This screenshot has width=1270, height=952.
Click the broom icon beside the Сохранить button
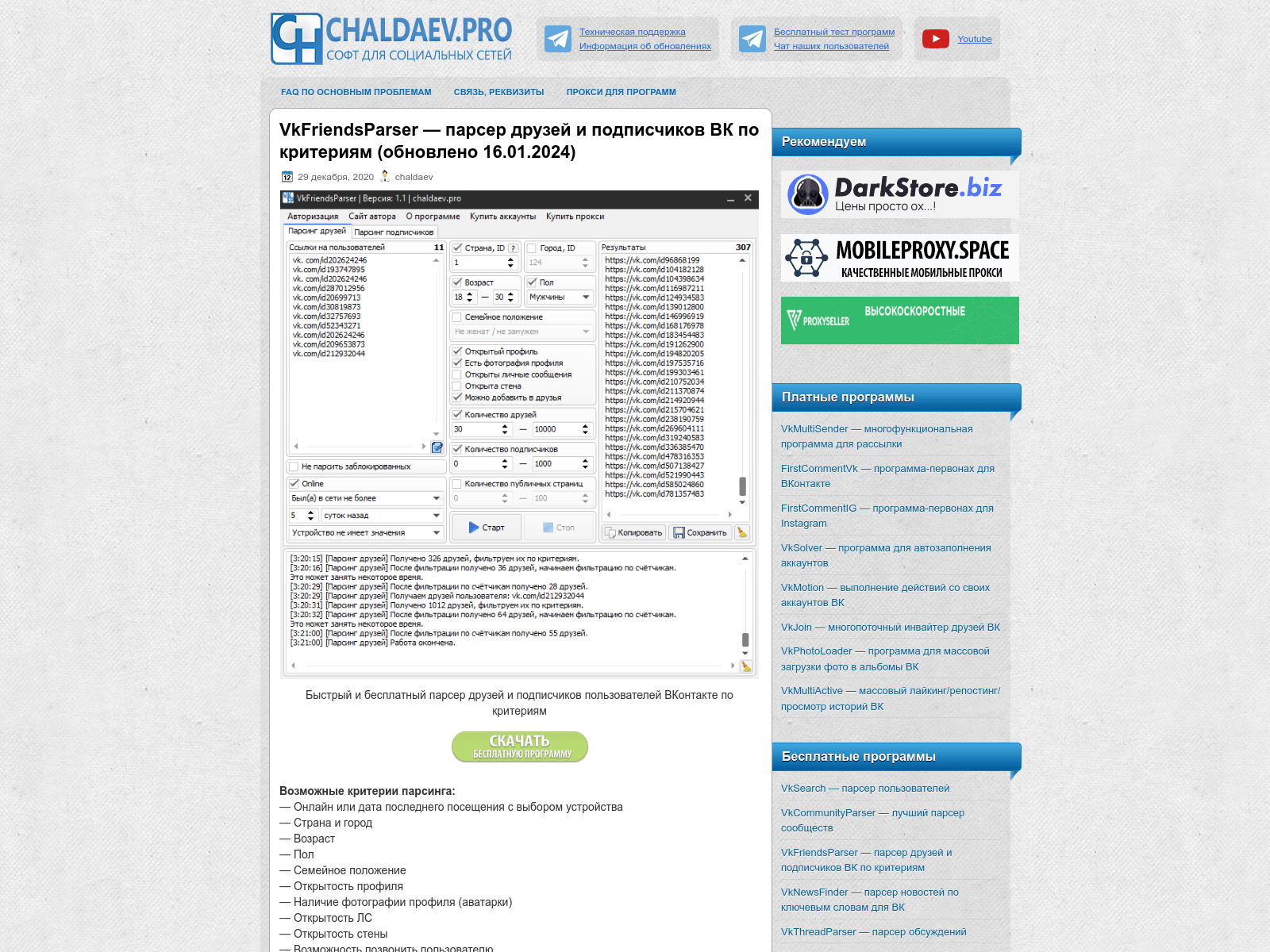tap(742, 532)
